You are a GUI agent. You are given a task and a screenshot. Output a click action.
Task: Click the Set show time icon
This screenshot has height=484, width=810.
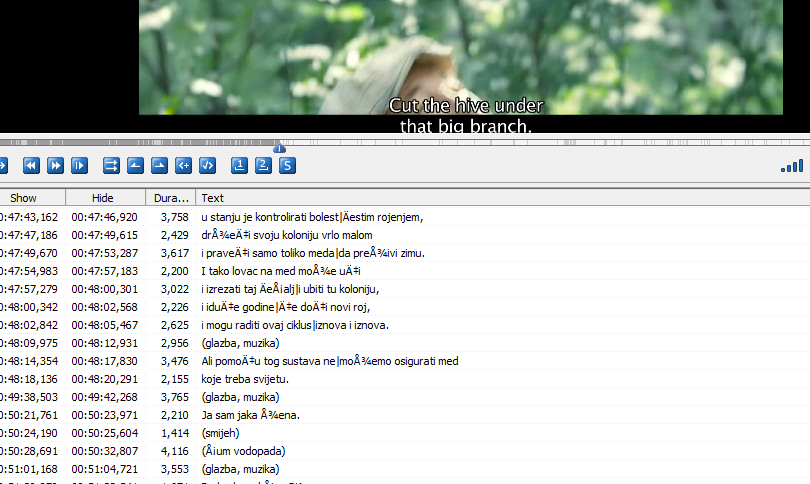pyautogui.click(x=135, y=166)
